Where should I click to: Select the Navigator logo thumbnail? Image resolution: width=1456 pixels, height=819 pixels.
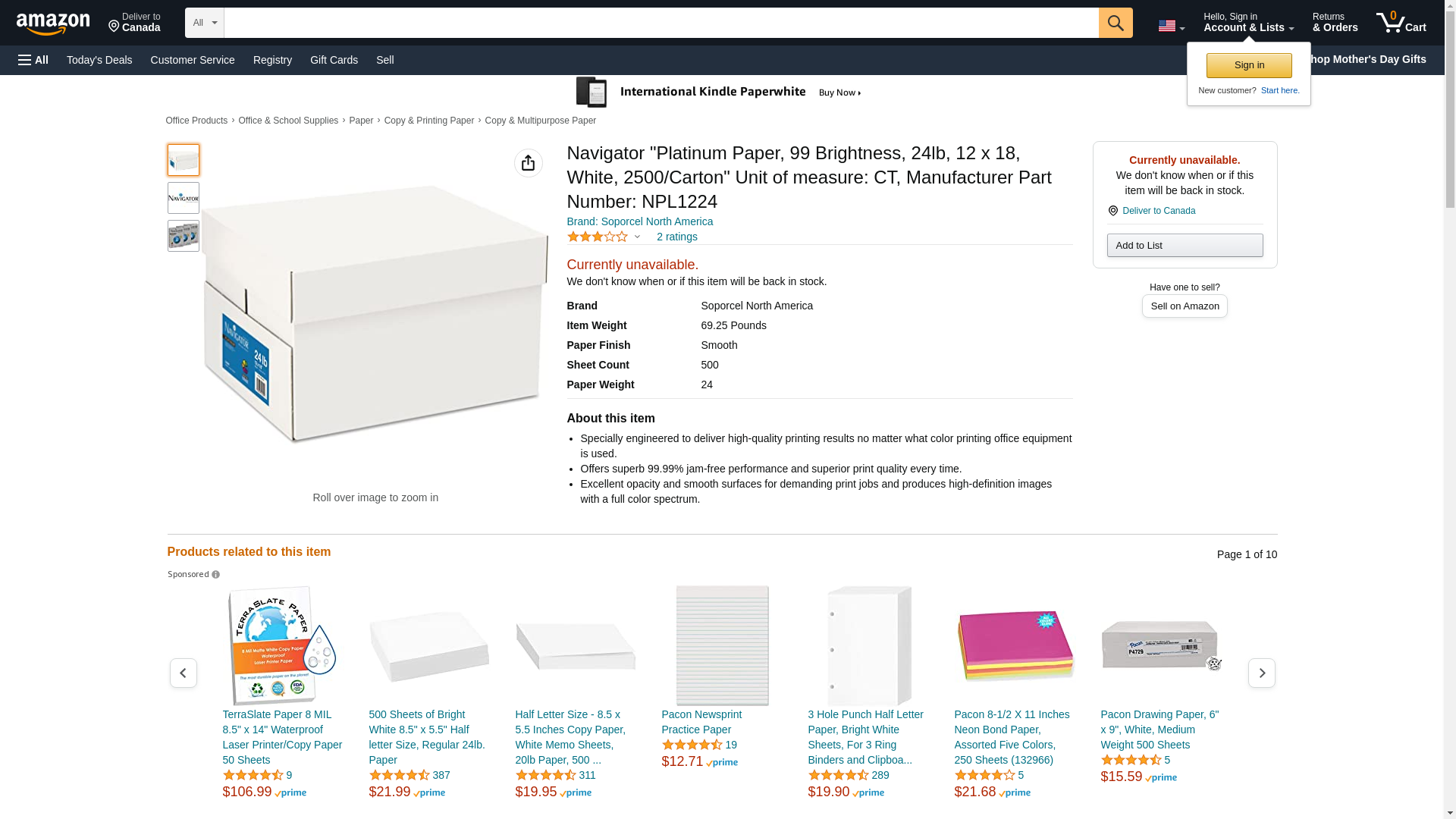coord(184,198)
